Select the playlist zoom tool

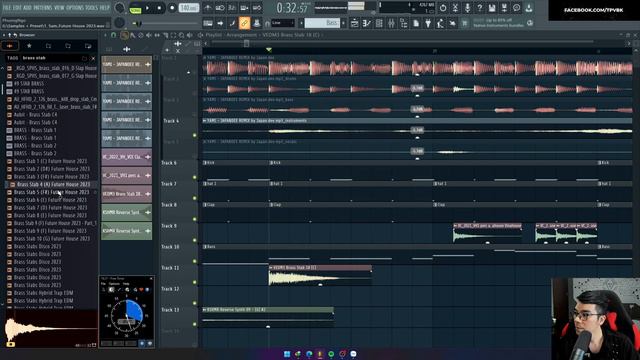click(x=181, y=35)
